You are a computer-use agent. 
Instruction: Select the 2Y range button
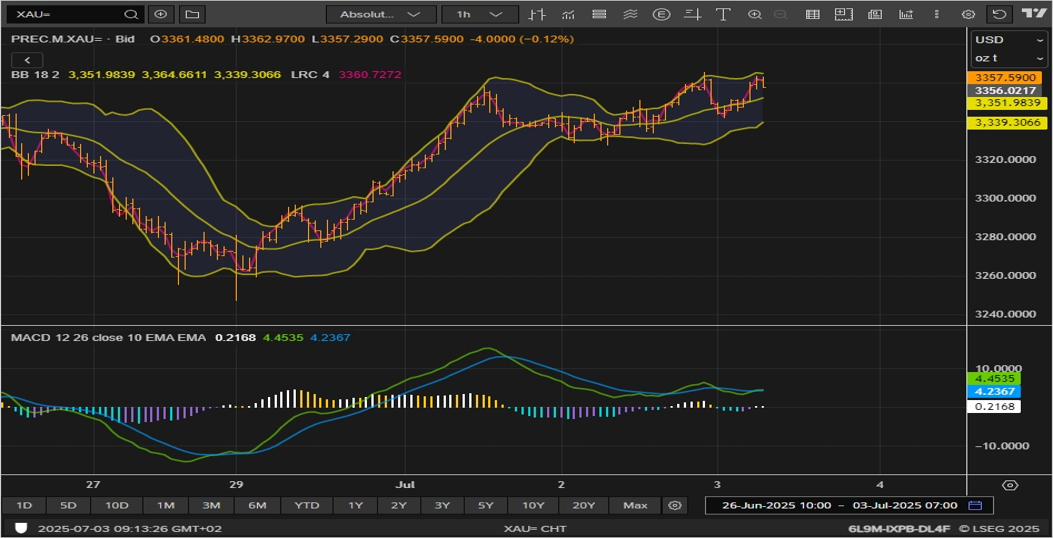coord(399,505)
